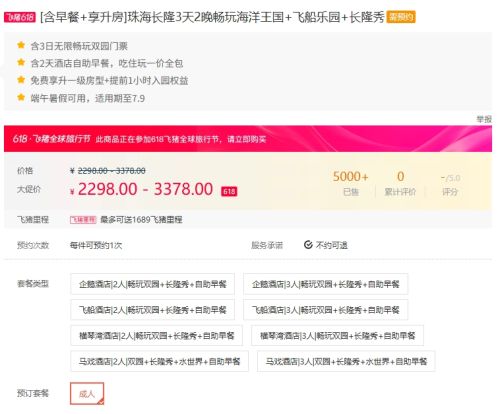Toggle the selected 成人 booking option
Image resolution: width=500 pixels, height=414 pixels.
pos(87,394)
